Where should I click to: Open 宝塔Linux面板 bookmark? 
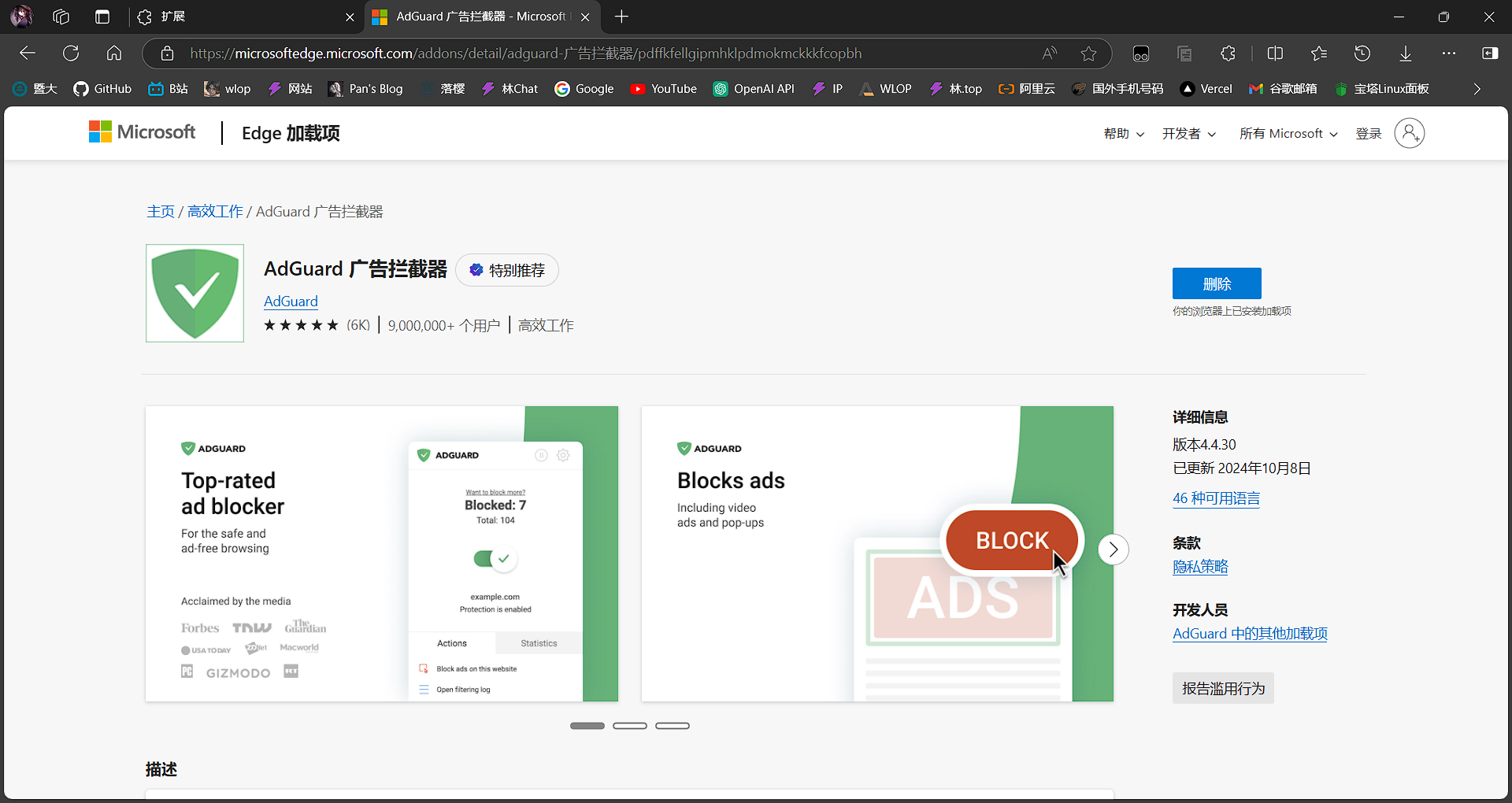point(1382,89)
